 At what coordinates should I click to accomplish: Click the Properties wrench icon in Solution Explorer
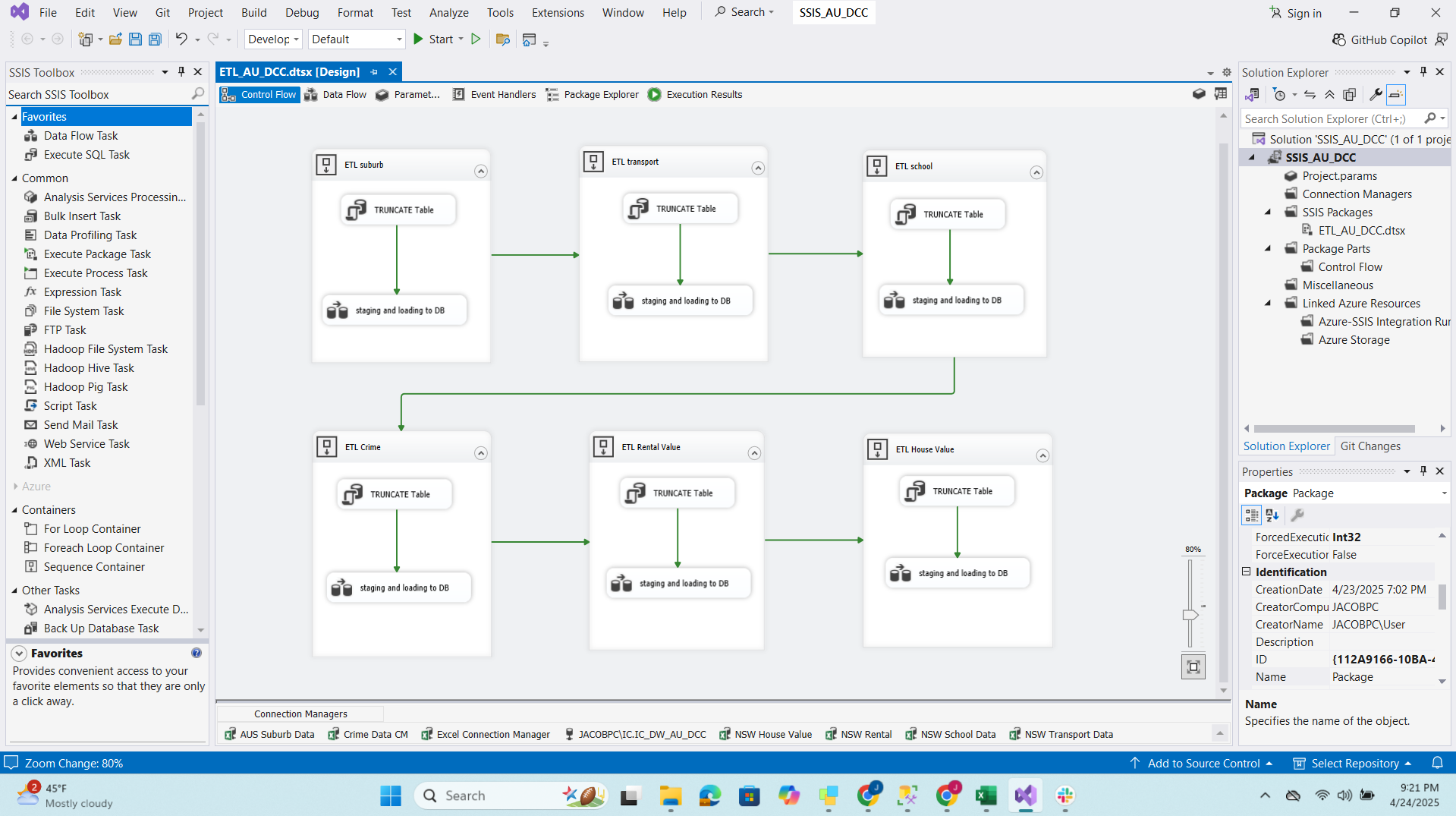point(1375,95)
